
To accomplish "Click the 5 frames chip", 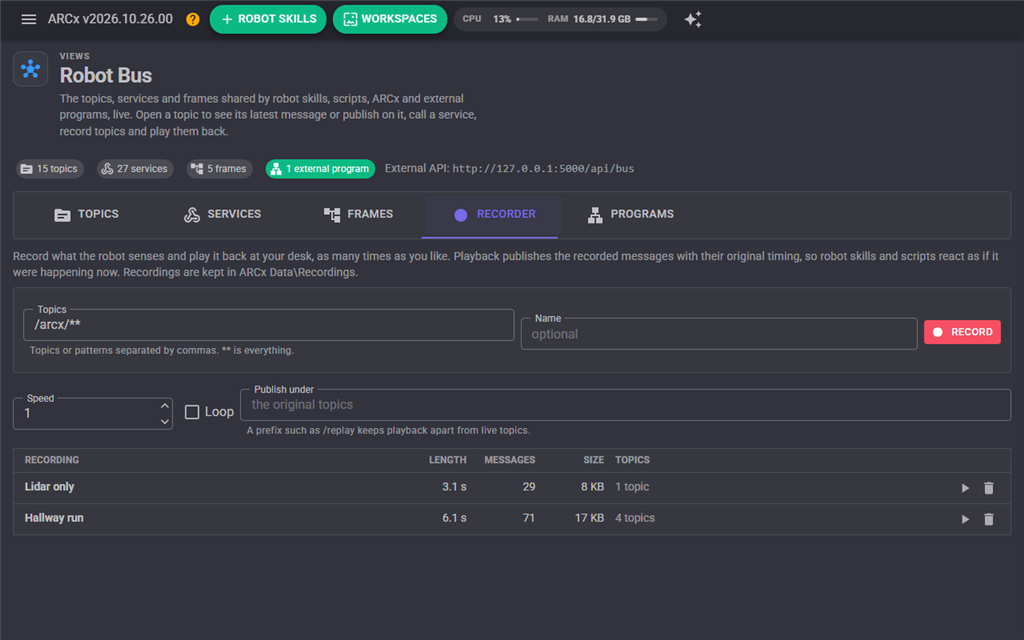I will pyautogui.click(x=219, y=168).
